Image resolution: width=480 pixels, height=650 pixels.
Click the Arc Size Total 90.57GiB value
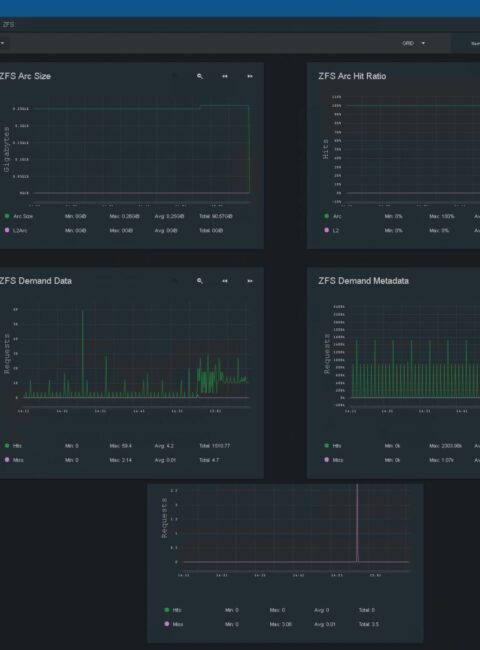point(216,216)
